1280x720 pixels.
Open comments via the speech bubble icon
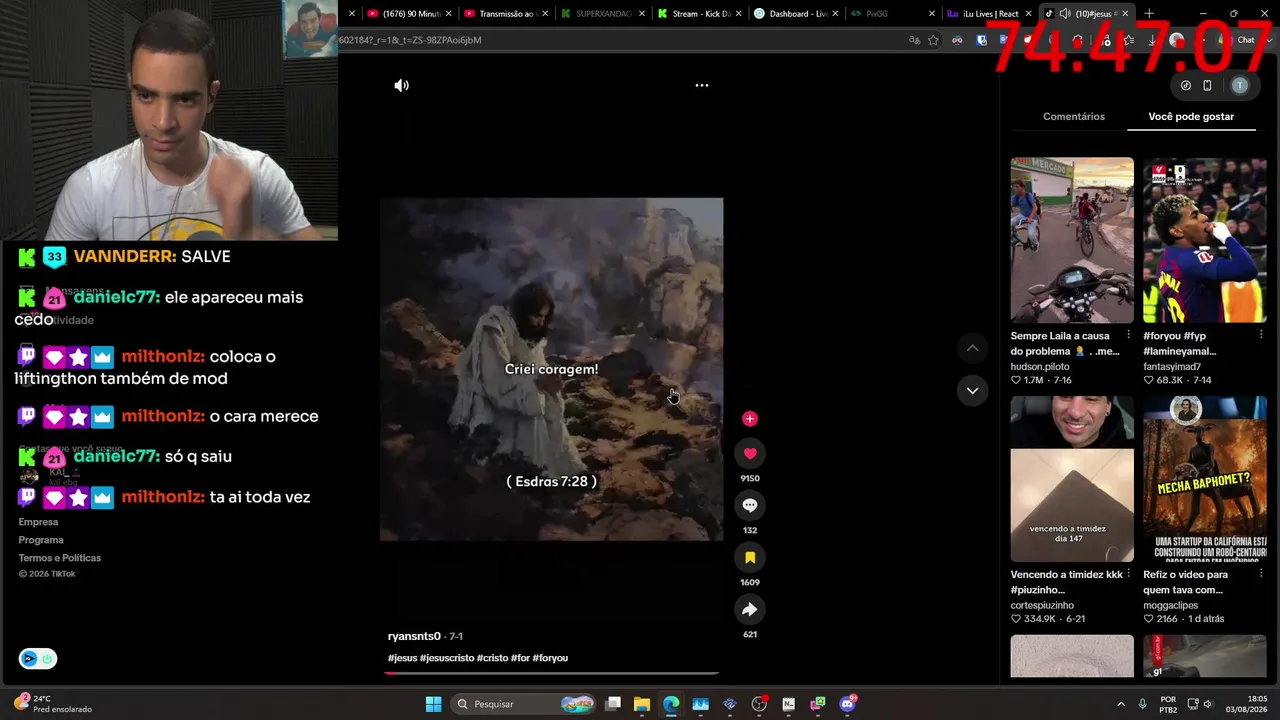[750, 506]
